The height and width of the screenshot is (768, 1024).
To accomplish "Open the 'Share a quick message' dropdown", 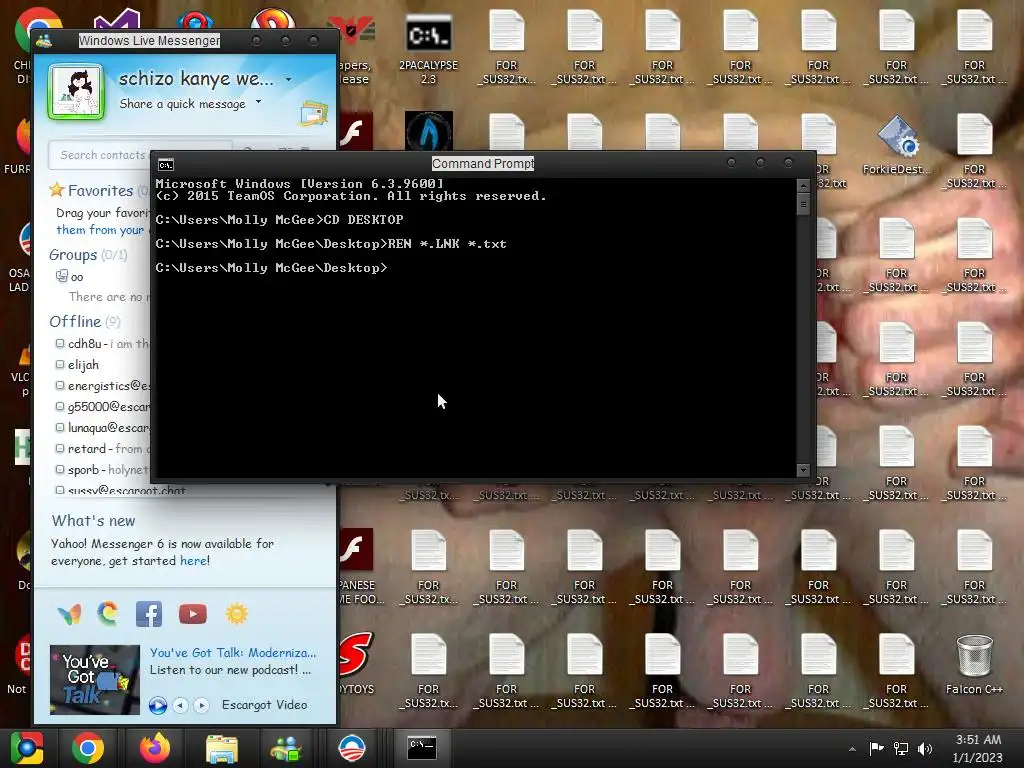I will [x=259, y=102].
